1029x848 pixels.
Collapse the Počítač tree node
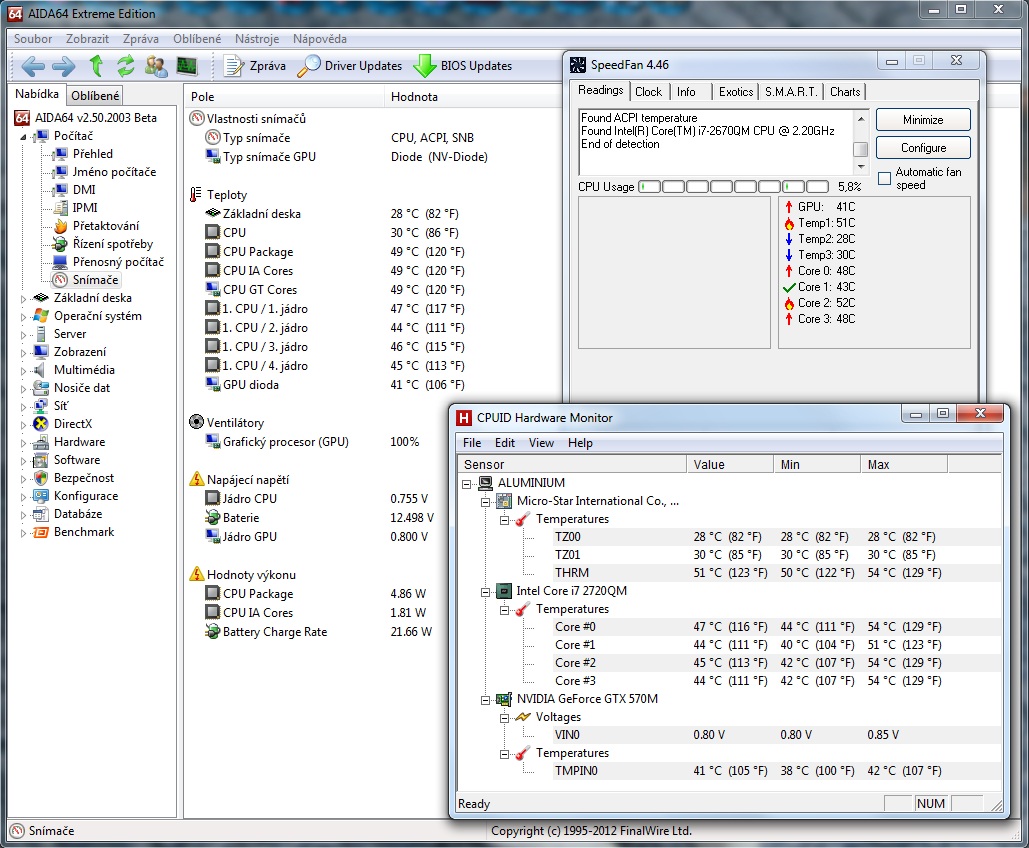click(x=24, y=137)
